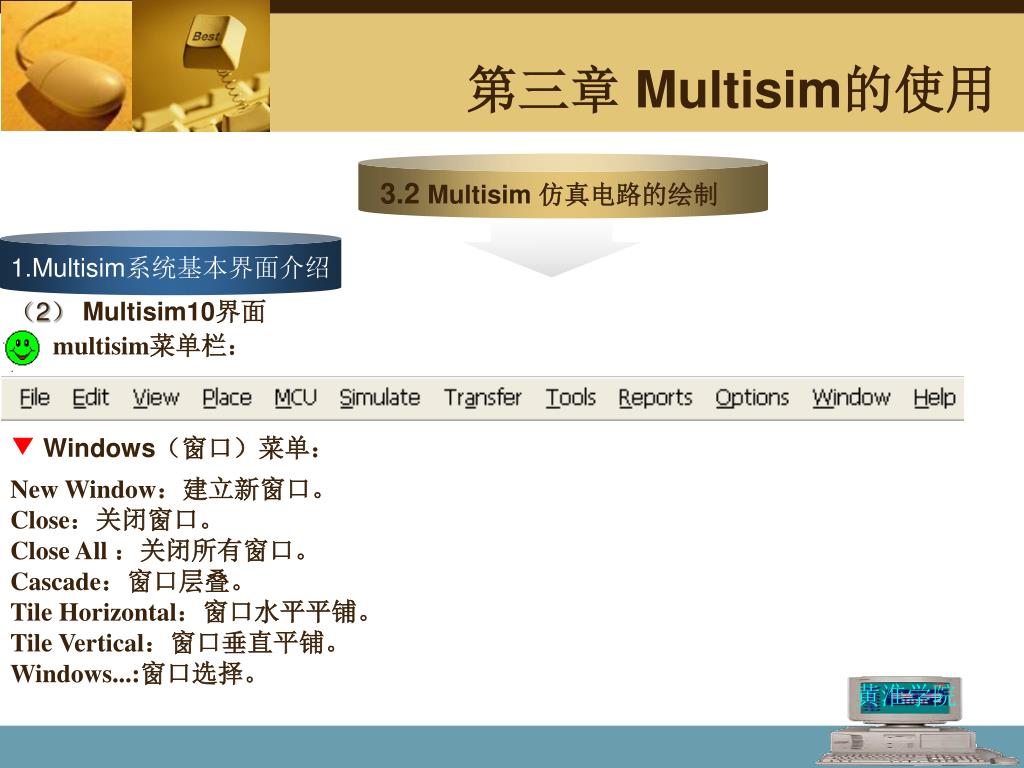Click the line New Window：建立新窗口
This screenshot has height=768, width=1024.
coord(168,489)
